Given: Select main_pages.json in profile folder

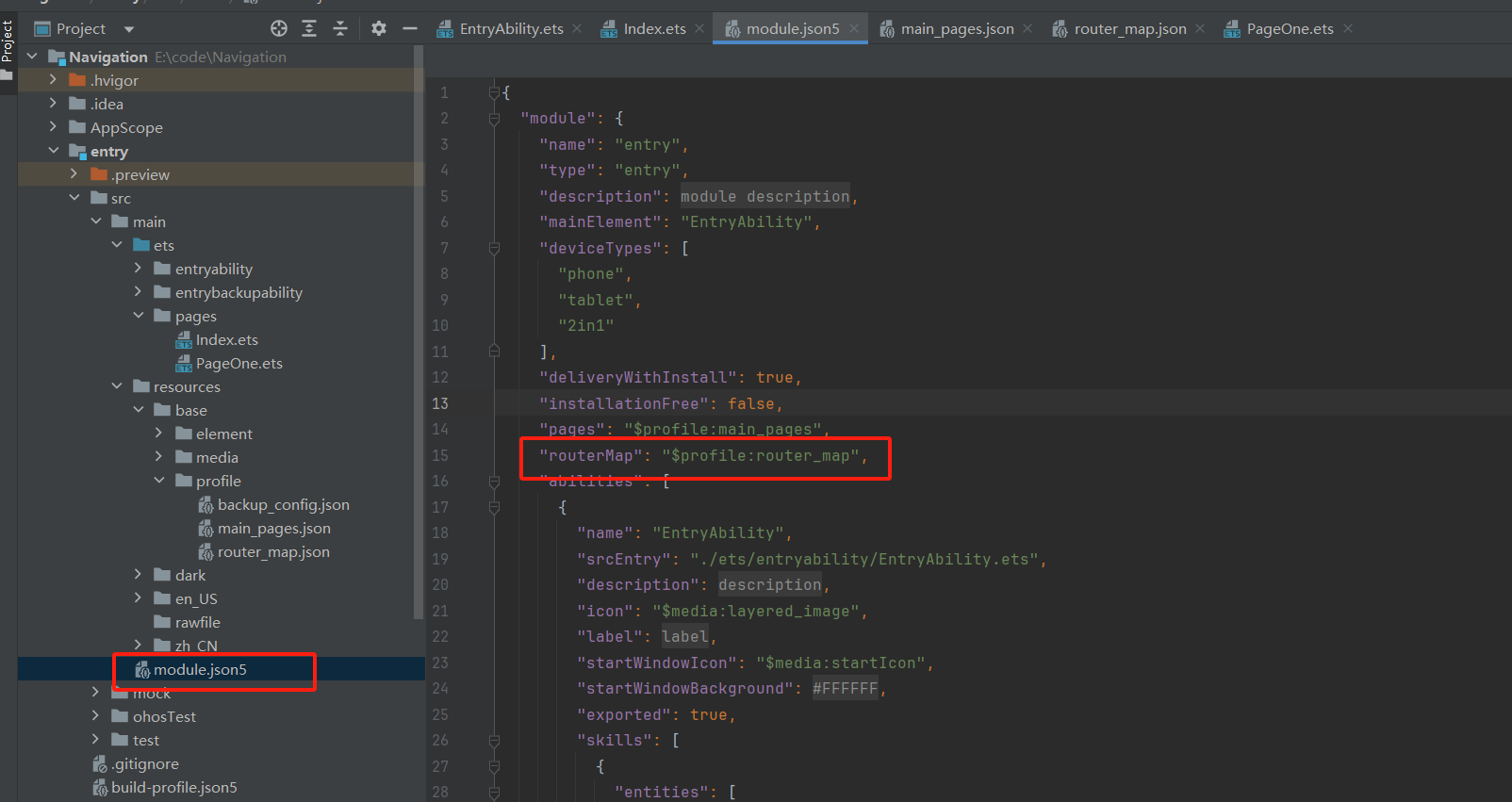Looking at the screenshot, I should pos(273,528).
